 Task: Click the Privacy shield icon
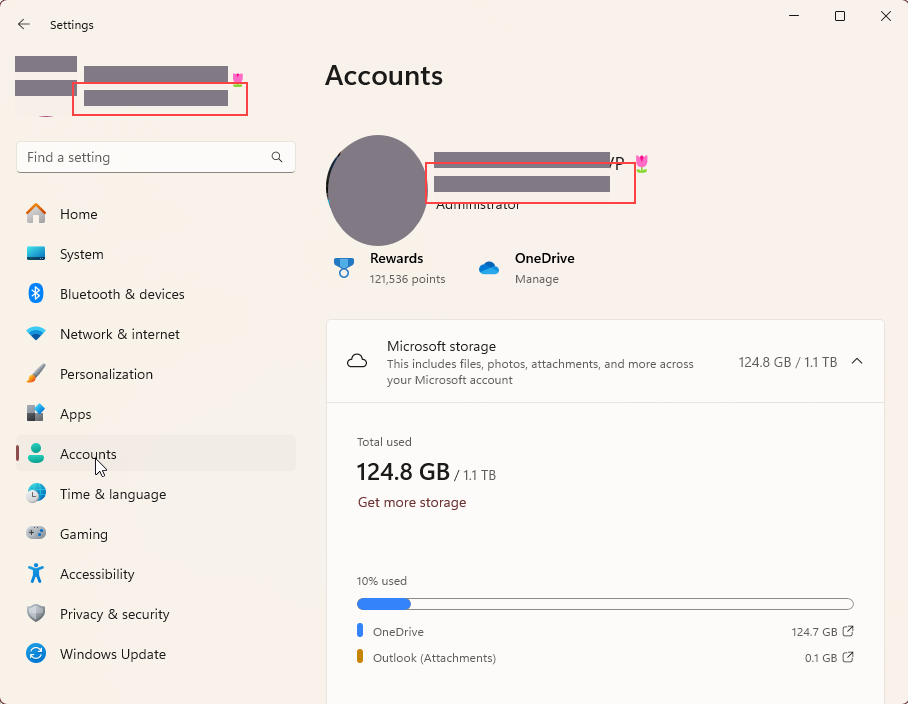pos(36,613)
